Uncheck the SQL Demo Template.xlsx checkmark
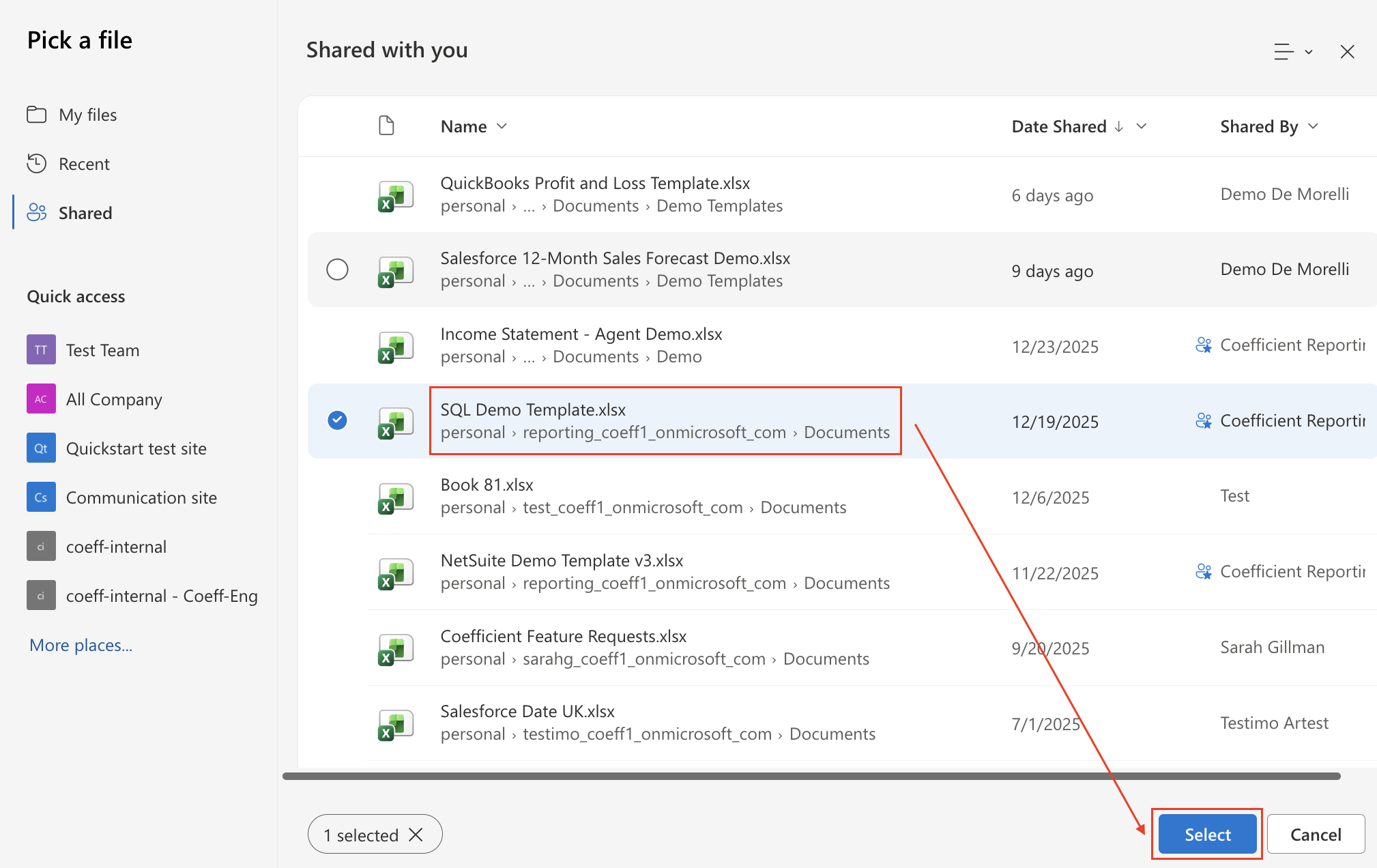This screenshot has height=868, width=1377. click(337, 420)
